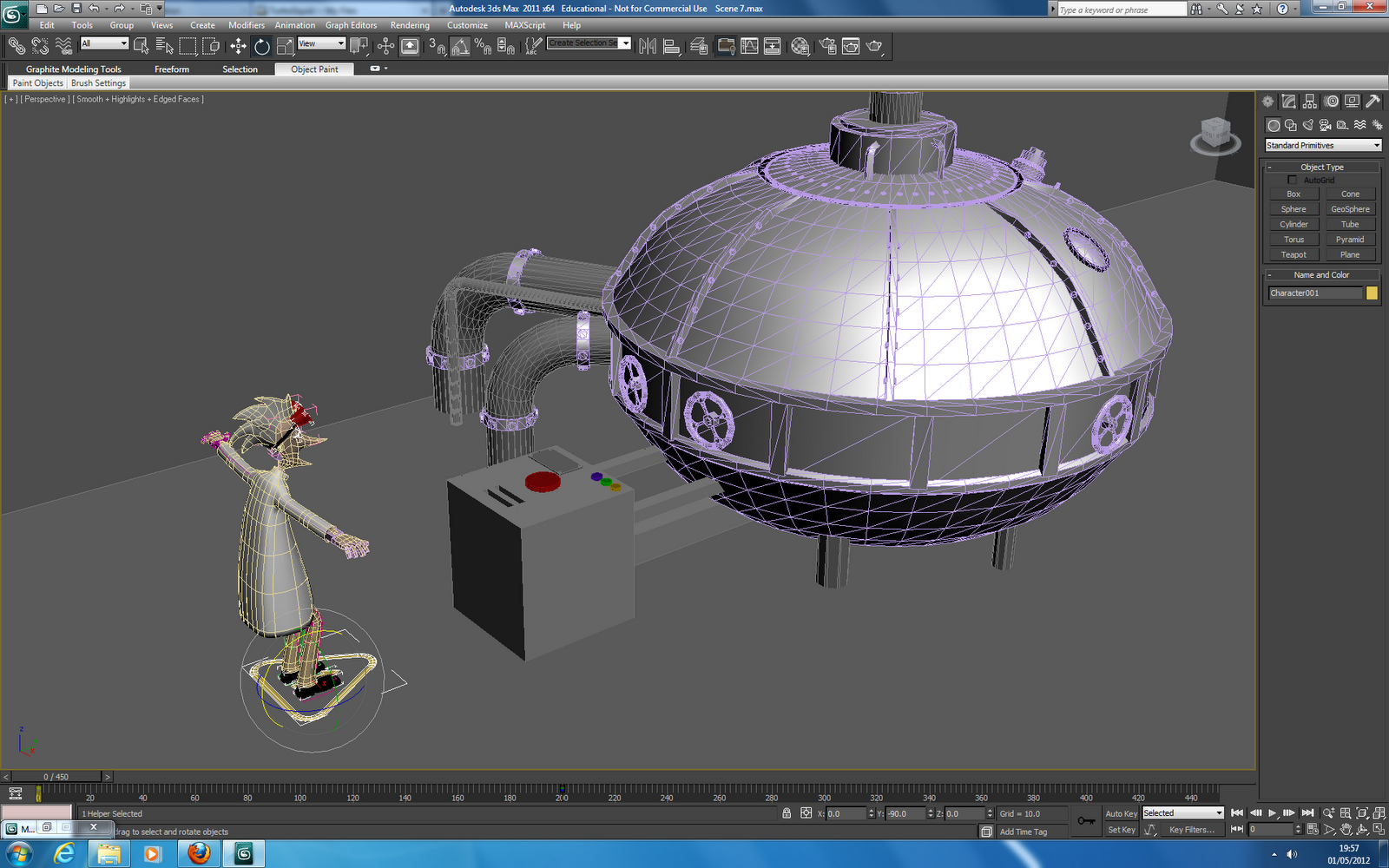Screen dimensions: 1389x868
Task: Open the Selected key filter dropdown
Action: tap(1182, 813)
